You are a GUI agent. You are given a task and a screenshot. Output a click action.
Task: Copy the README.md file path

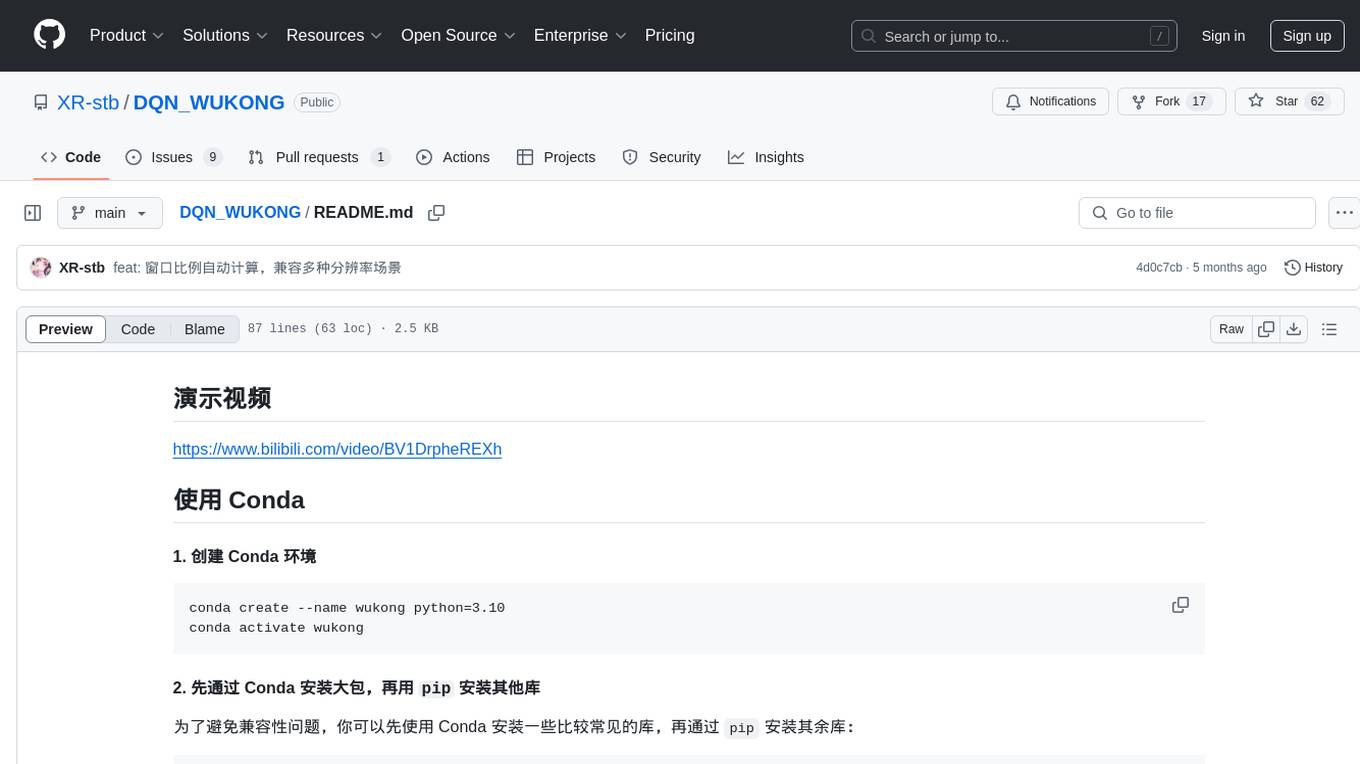436,213
